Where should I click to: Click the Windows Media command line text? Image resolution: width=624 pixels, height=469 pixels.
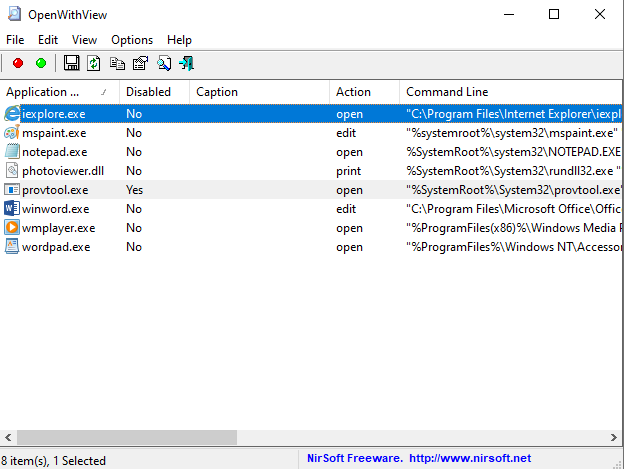click(514, 228)
